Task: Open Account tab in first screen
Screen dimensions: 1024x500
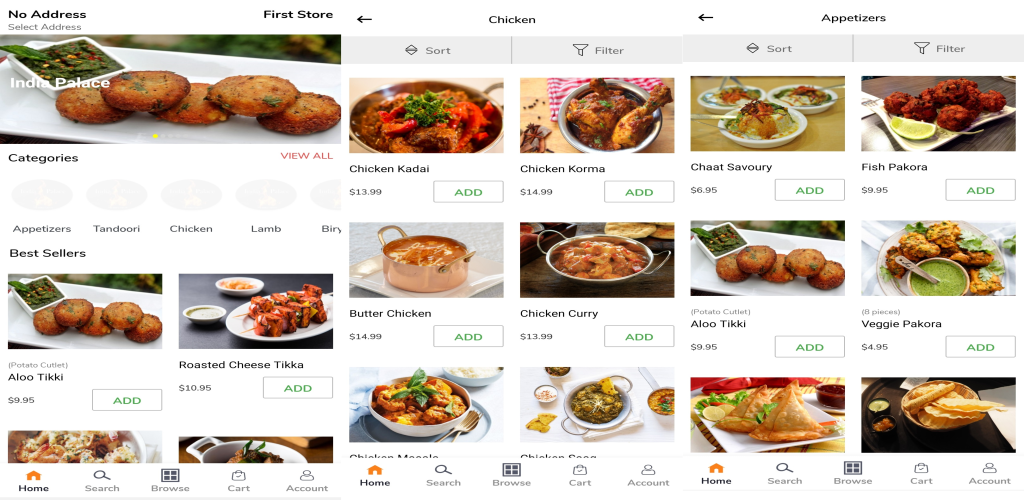Action: click(x=307, y=480)
